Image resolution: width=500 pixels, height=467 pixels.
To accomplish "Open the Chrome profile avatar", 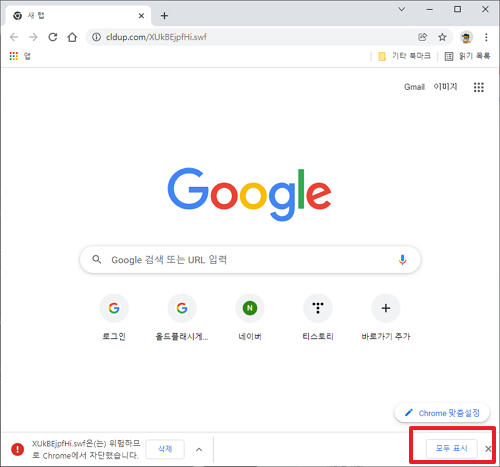I will pos(466,37).
